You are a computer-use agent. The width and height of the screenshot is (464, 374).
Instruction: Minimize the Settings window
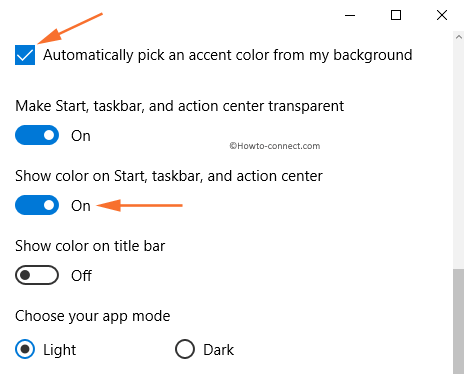pos(350,15)
